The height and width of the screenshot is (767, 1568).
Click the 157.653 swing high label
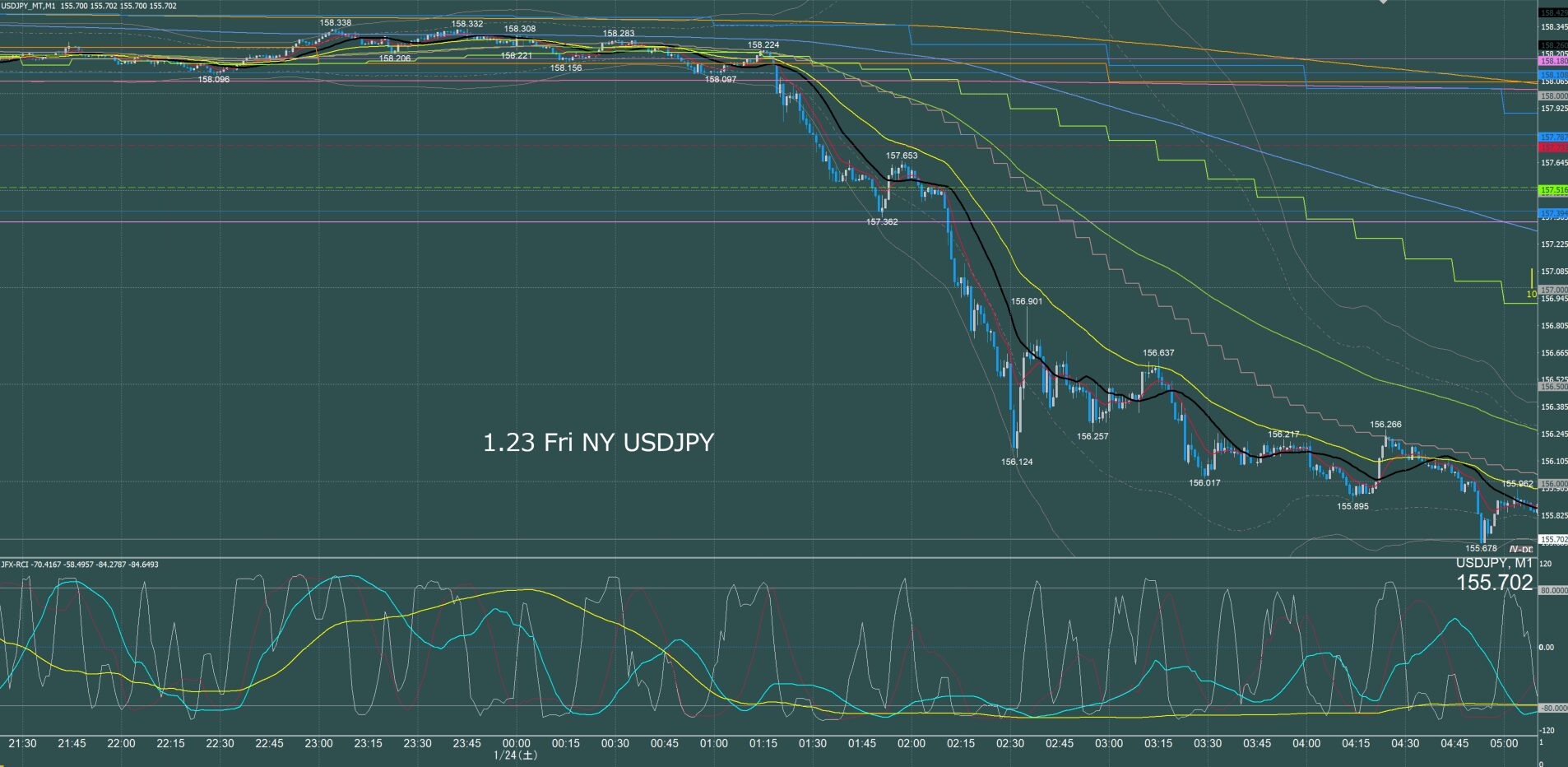pyautogui.click(x=902, y=156)
